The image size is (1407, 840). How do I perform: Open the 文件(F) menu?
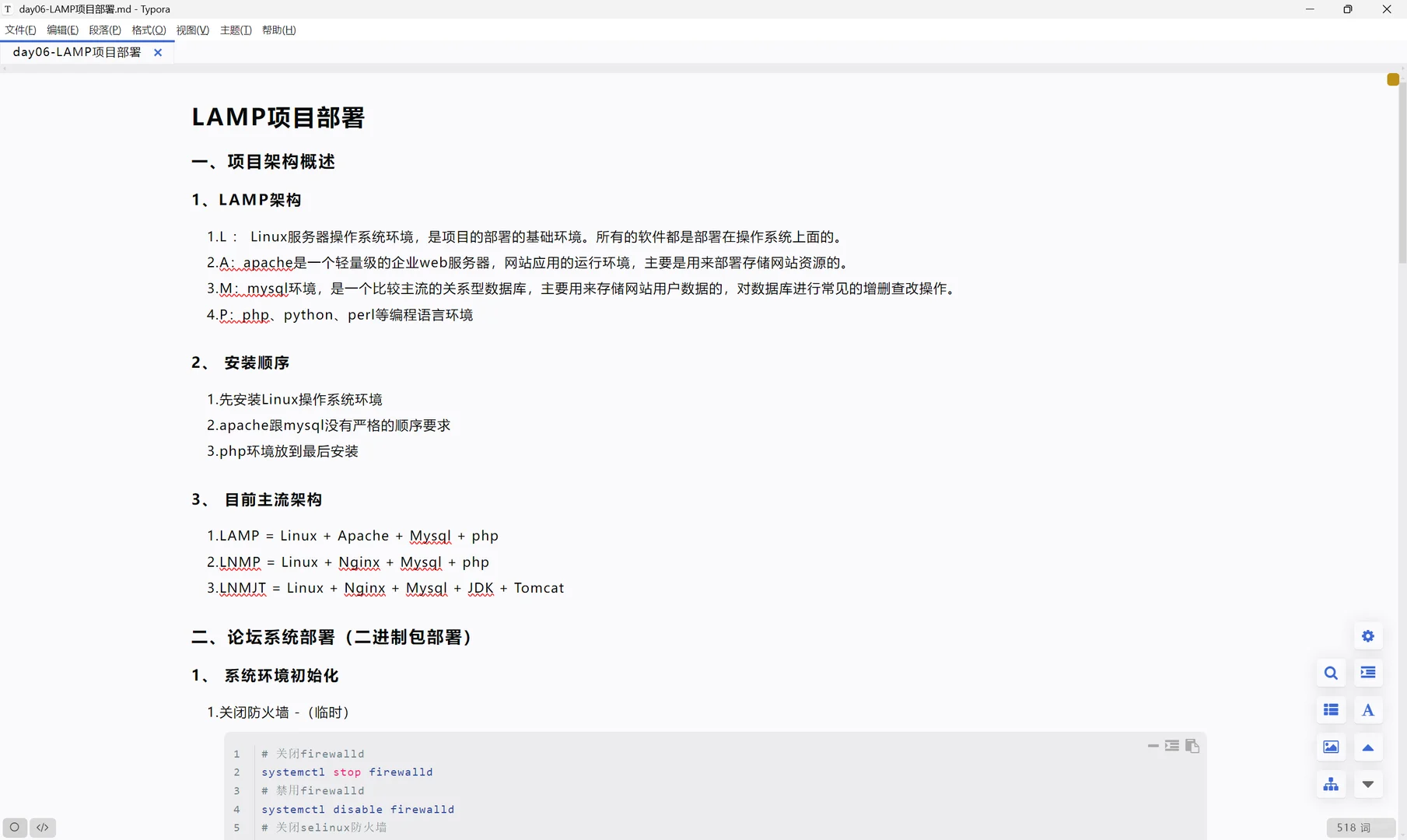coord(21,30)
